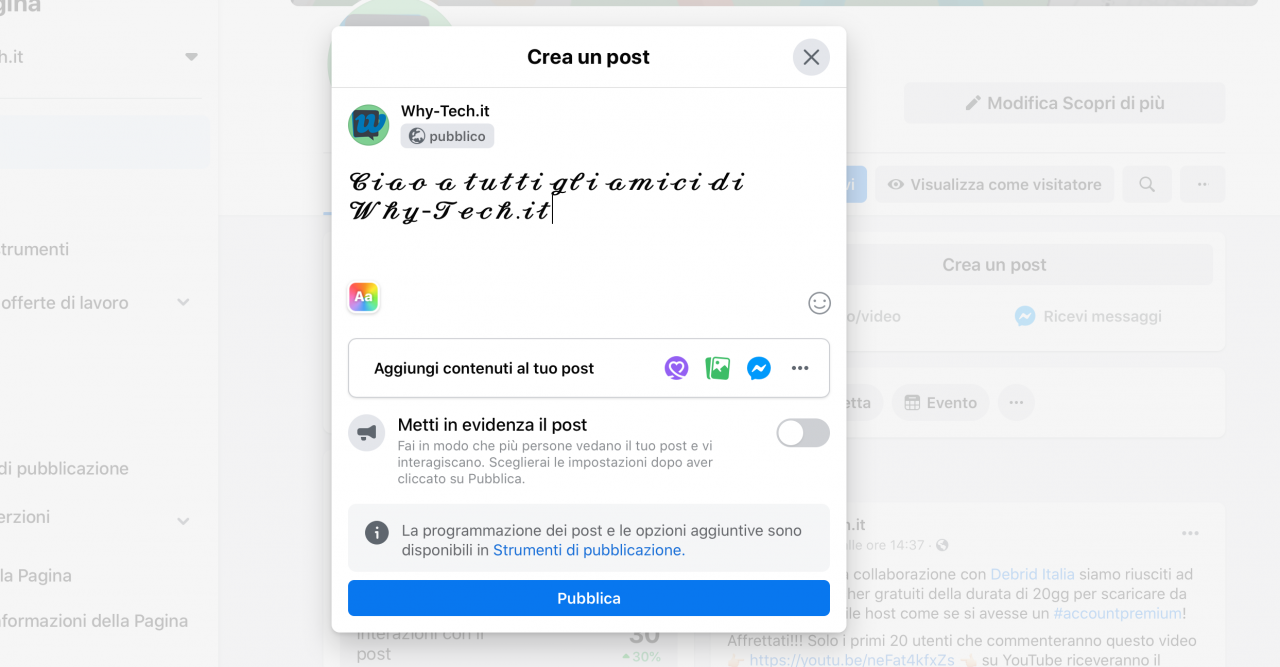Viewport: 1280px width, 667px height.
Task: Select the Evento tab behind the dialog
Action: [x=940, y=403]
